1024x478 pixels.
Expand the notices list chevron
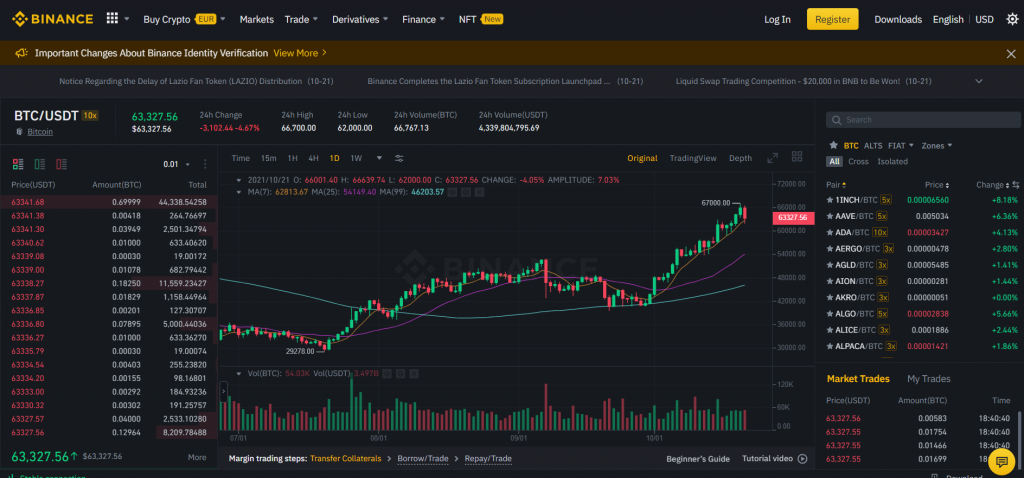point(978,81)
